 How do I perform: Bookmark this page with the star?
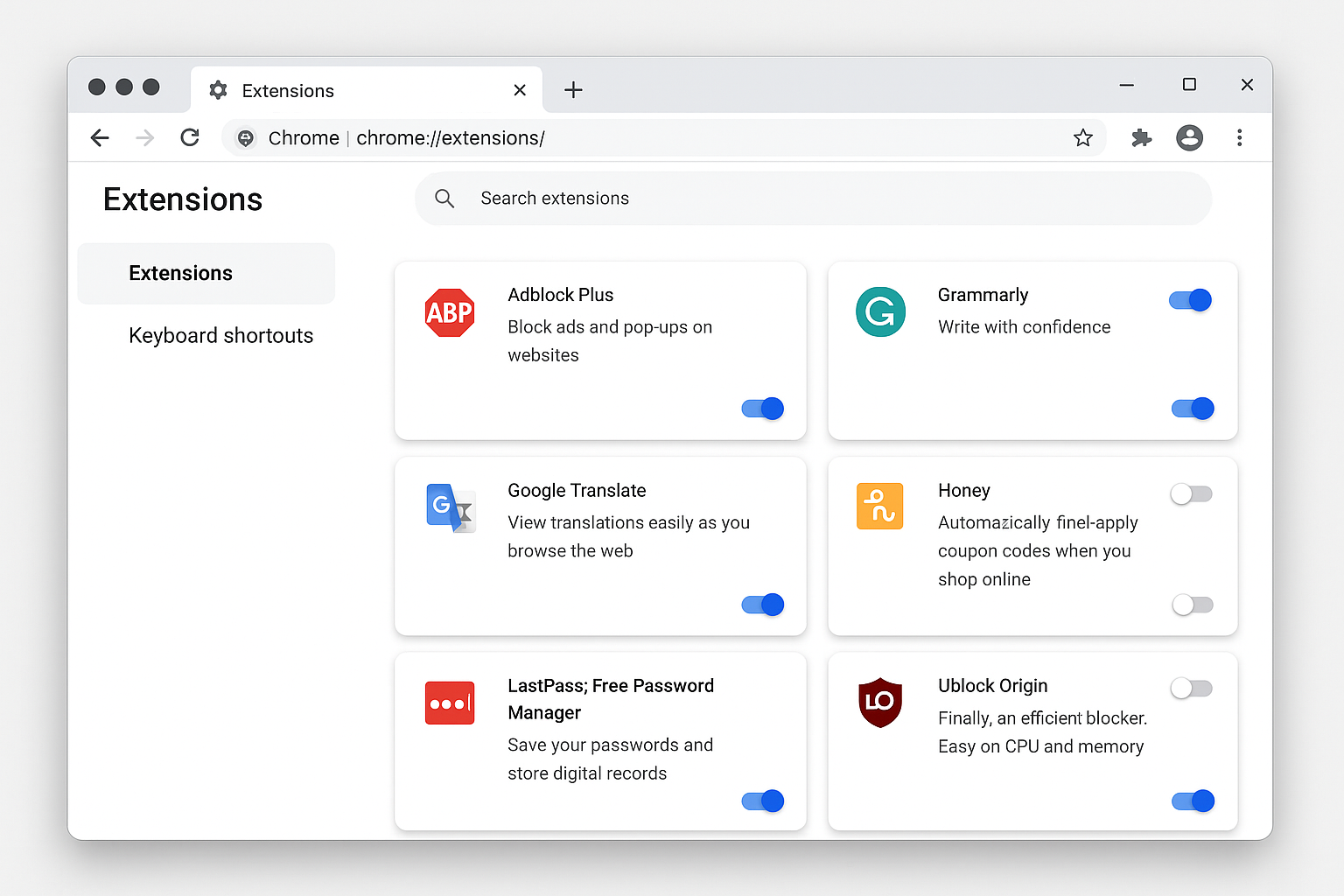point(1083,137)
